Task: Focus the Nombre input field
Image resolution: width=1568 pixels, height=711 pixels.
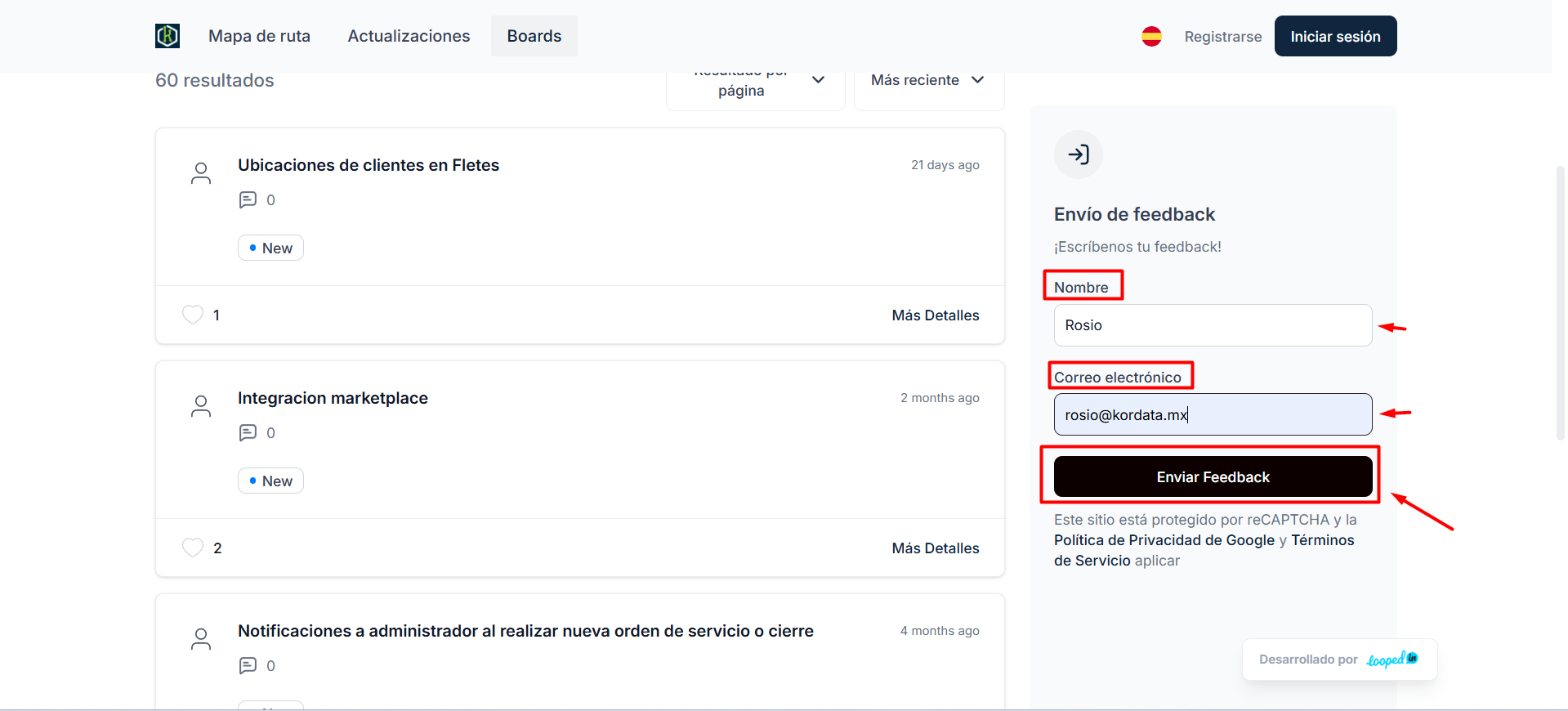Action: coord(1212,325)
